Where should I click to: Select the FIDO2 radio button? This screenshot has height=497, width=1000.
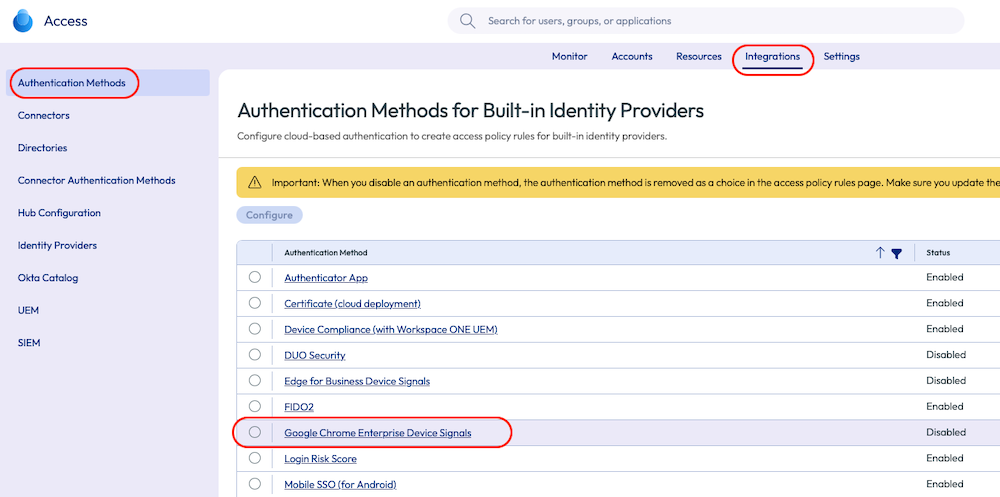tap(255, 406)
